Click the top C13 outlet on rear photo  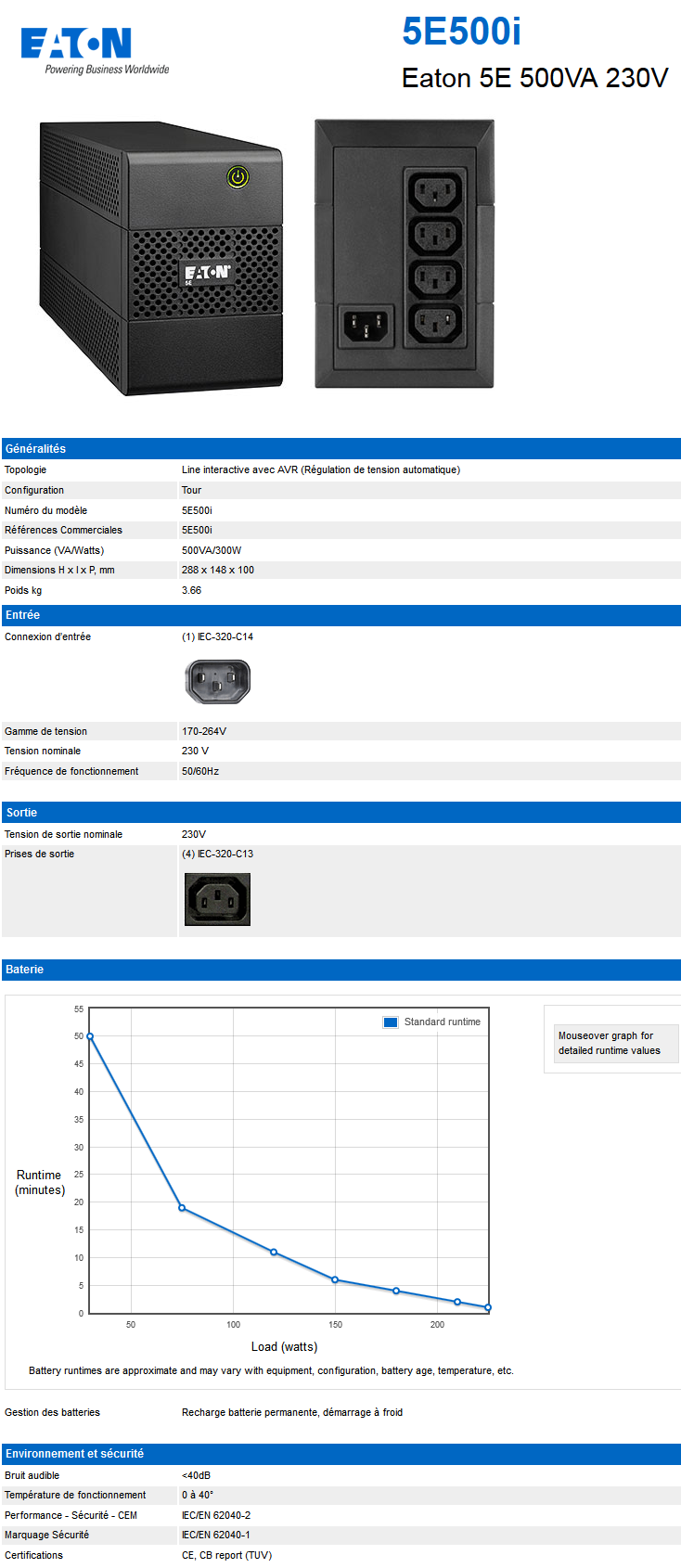pyautogui.click(x=435, y=194)
